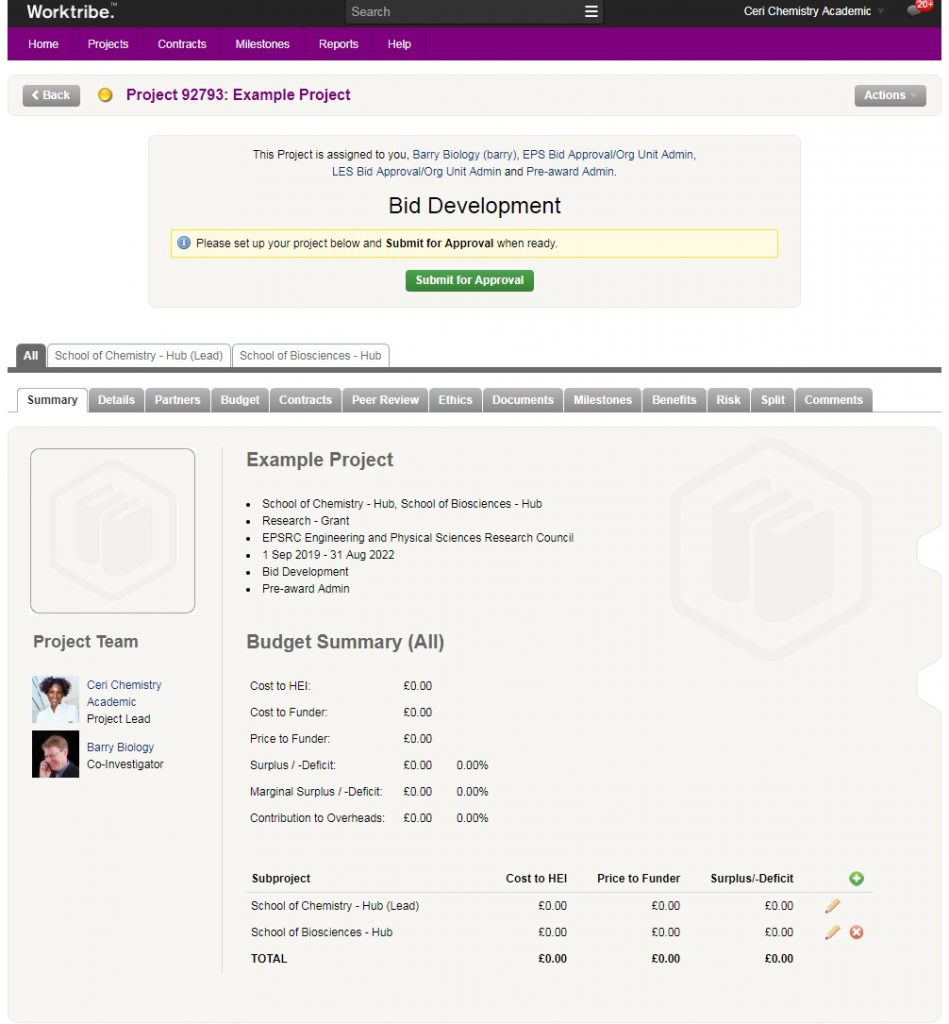Select the School of Biosciences - Hub tab
The image size is (949, 1024).
(x=310, y=355)
